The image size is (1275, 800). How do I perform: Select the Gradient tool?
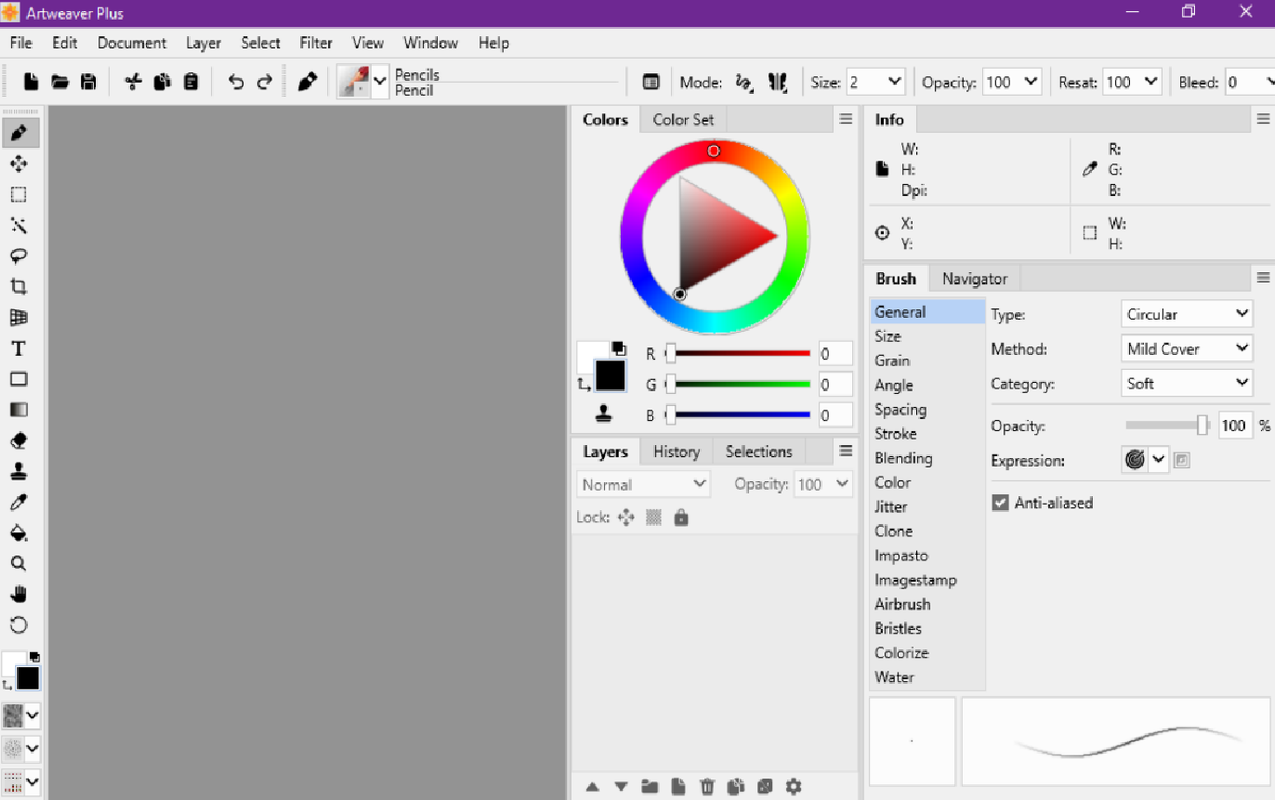tap(19, 410)
